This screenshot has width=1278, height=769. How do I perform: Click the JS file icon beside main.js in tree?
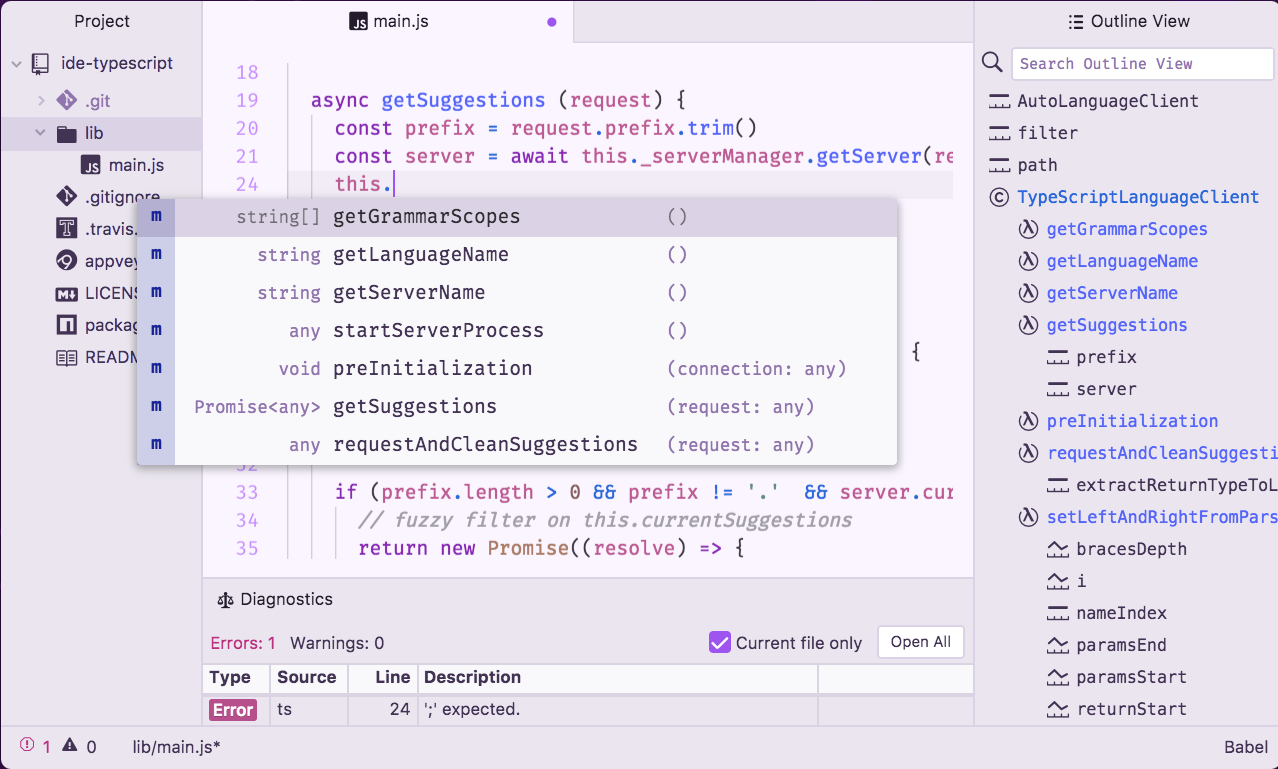point(91,165)
